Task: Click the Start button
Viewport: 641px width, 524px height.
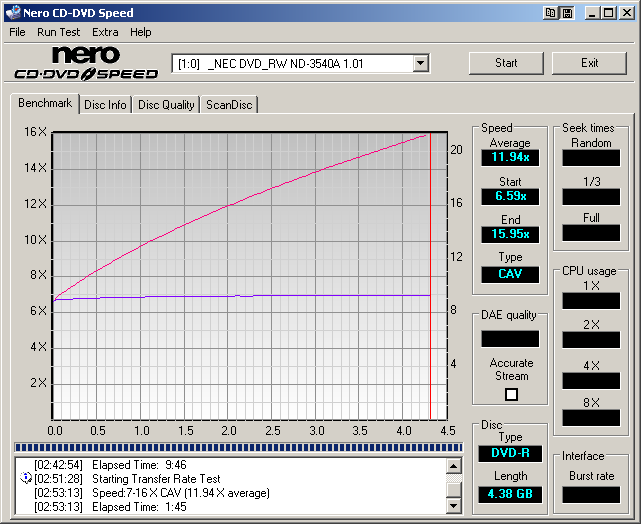Action: 506,63
